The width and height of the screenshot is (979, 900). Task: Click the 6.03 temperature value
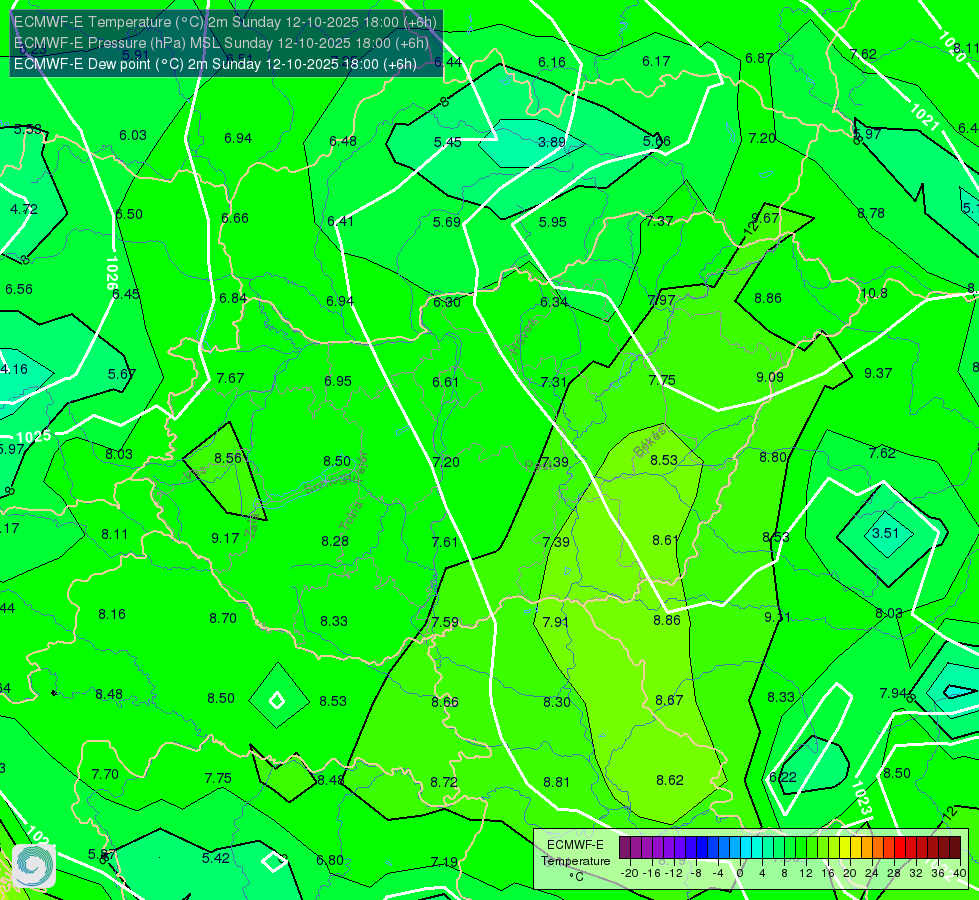point(133,136)
